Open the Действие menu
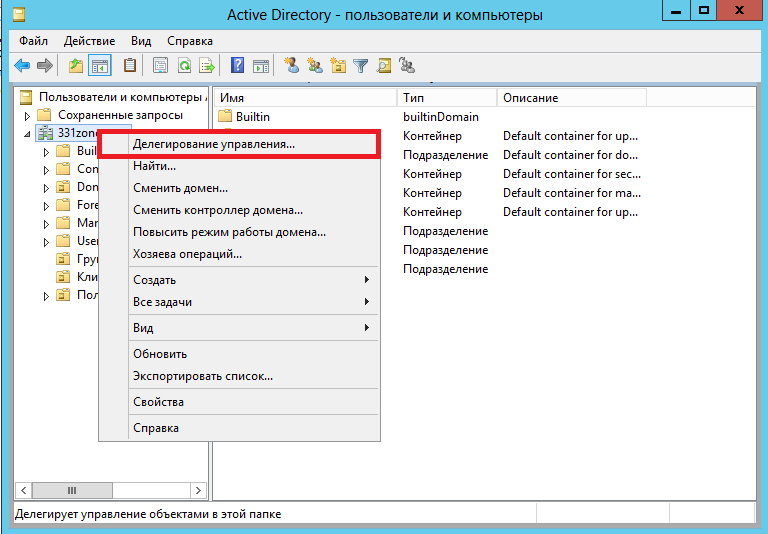768x534 pixels. tap(89, 41)
